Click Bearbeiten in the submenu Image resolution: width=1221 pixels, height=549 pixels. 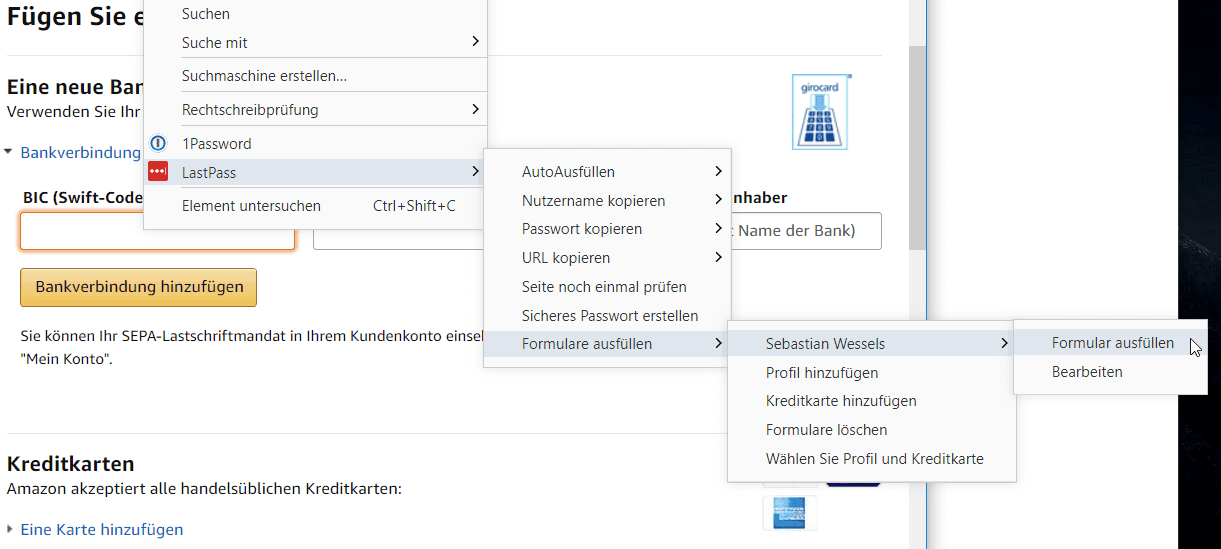click(1112, 372)
